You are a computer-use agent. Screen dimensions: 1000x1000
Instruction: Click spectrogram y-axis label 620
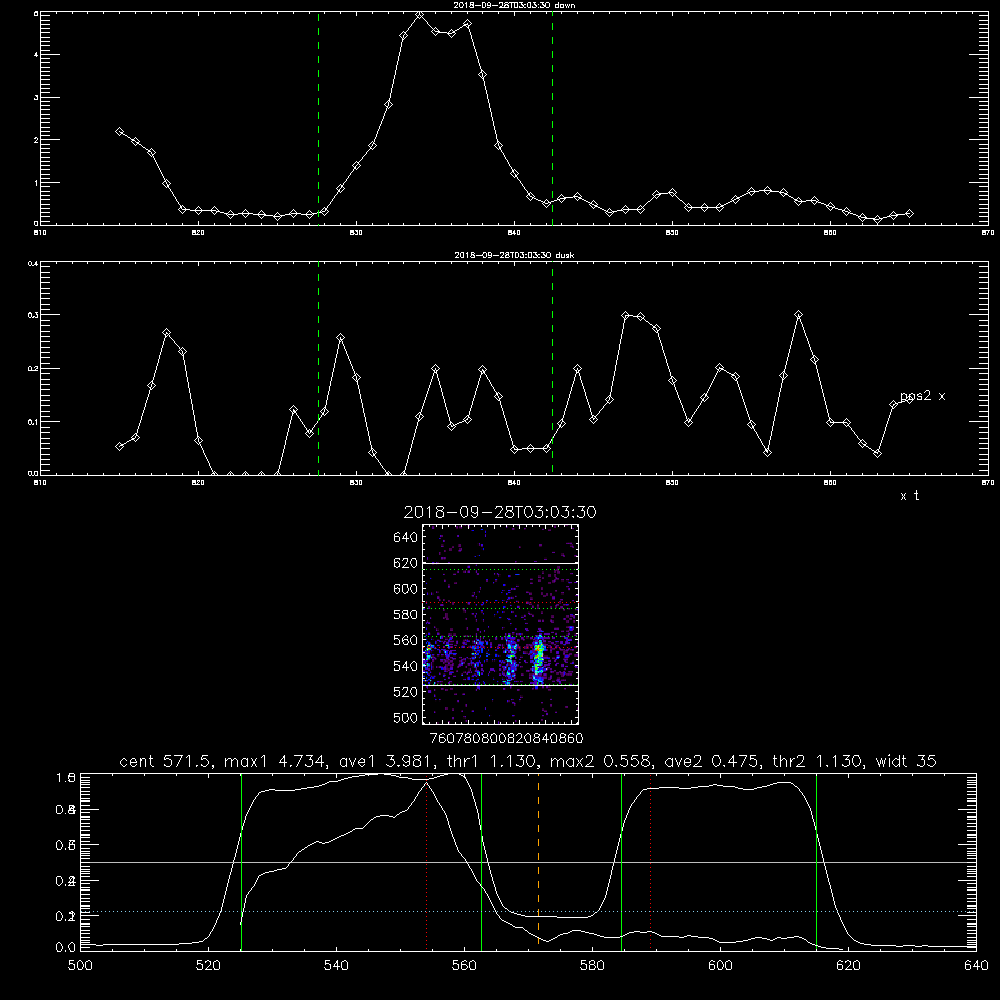coord(406,563)
